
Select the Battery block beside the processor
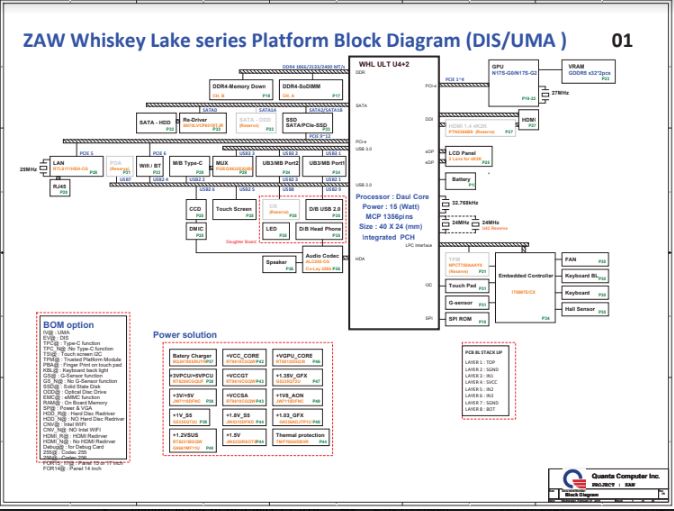(461, 181)
